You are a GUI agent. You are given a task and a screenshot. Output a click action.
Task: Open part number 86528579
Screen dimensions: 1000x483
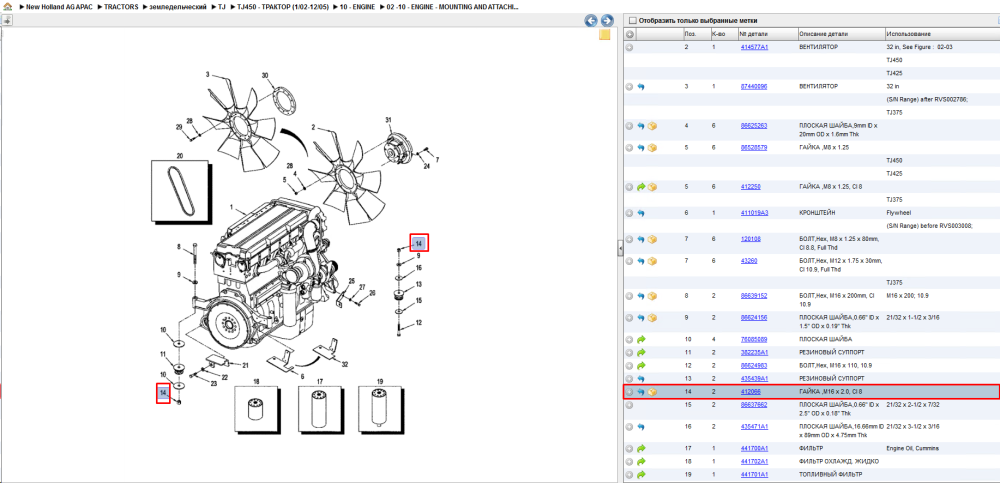click(754, 147)
